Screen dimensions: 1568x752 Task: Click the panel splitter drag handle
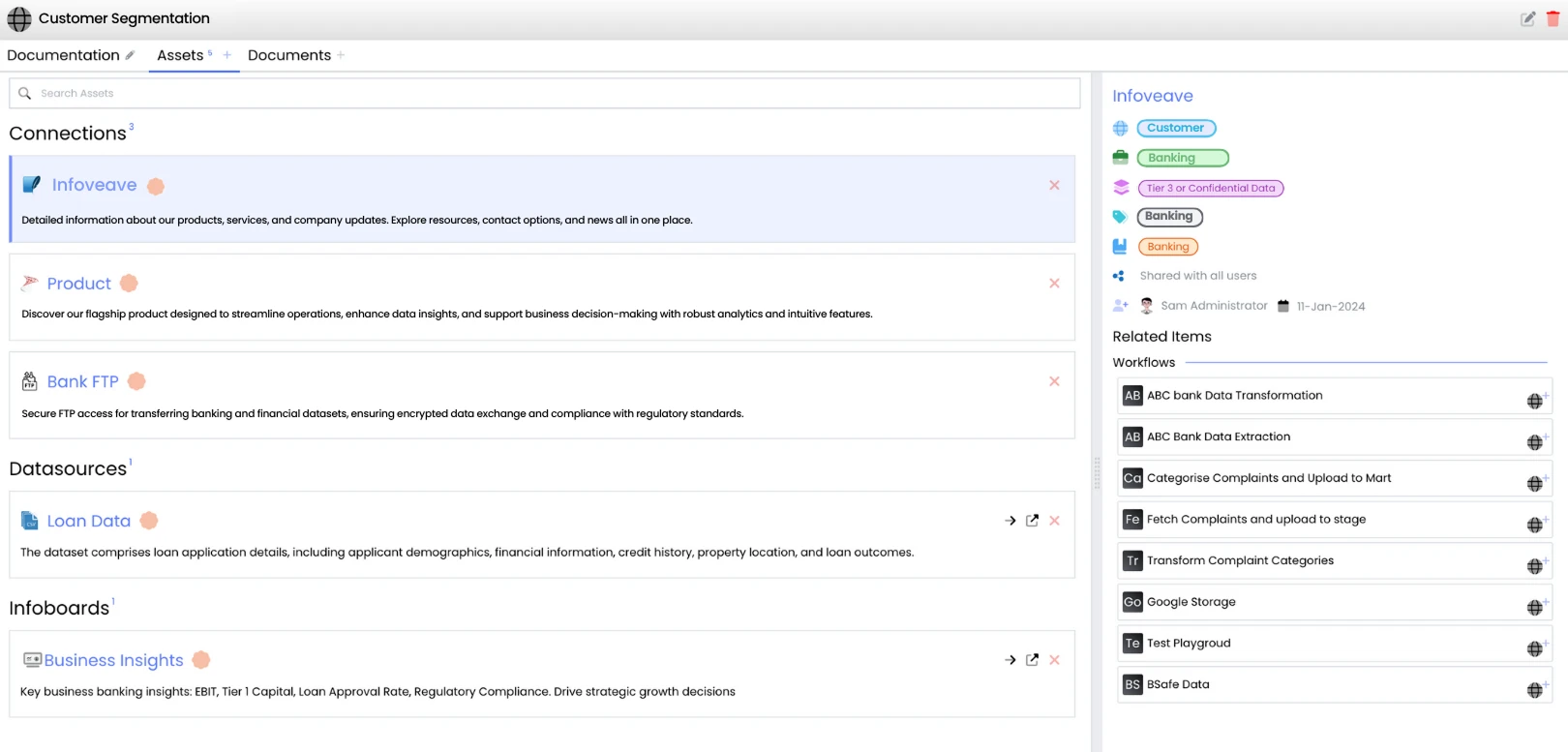(1097, 473)
